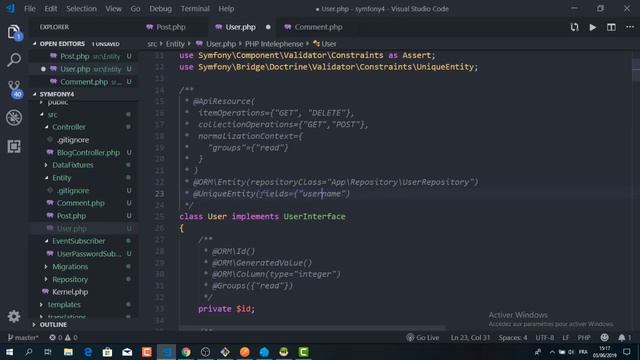640x360 pixels.
Task: Open Kernel.php in the file tree
Action: [x=70, y=292]
